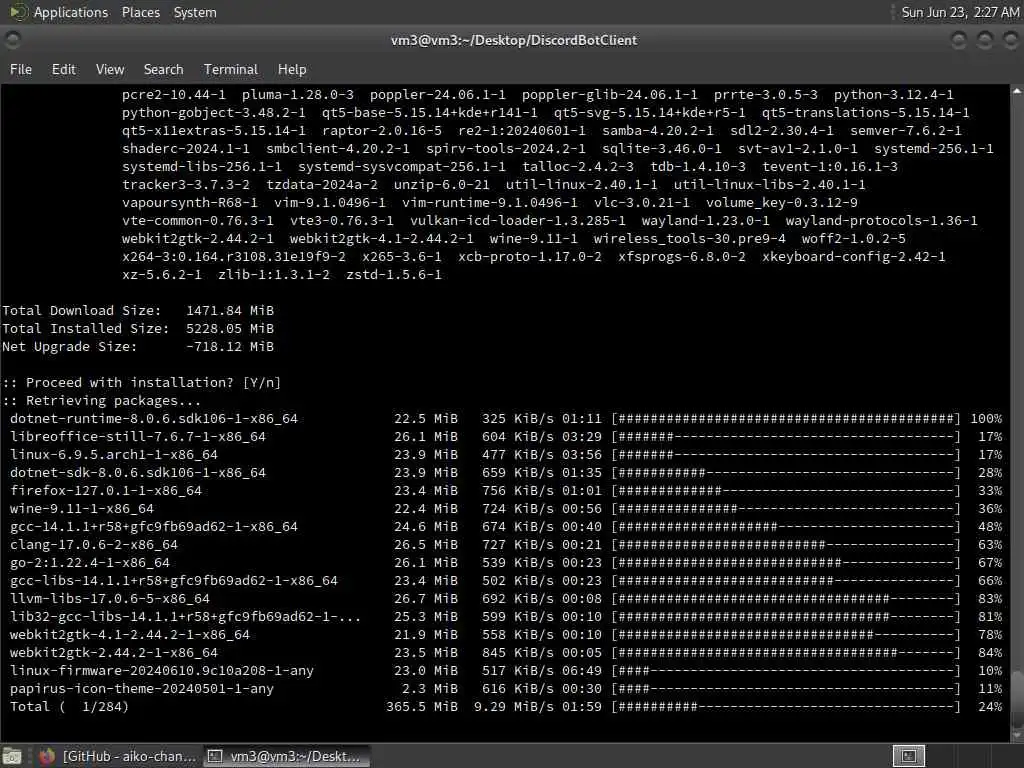Click the llvm-libs-17.0.6-5 package line

click(x=505, y=599)
